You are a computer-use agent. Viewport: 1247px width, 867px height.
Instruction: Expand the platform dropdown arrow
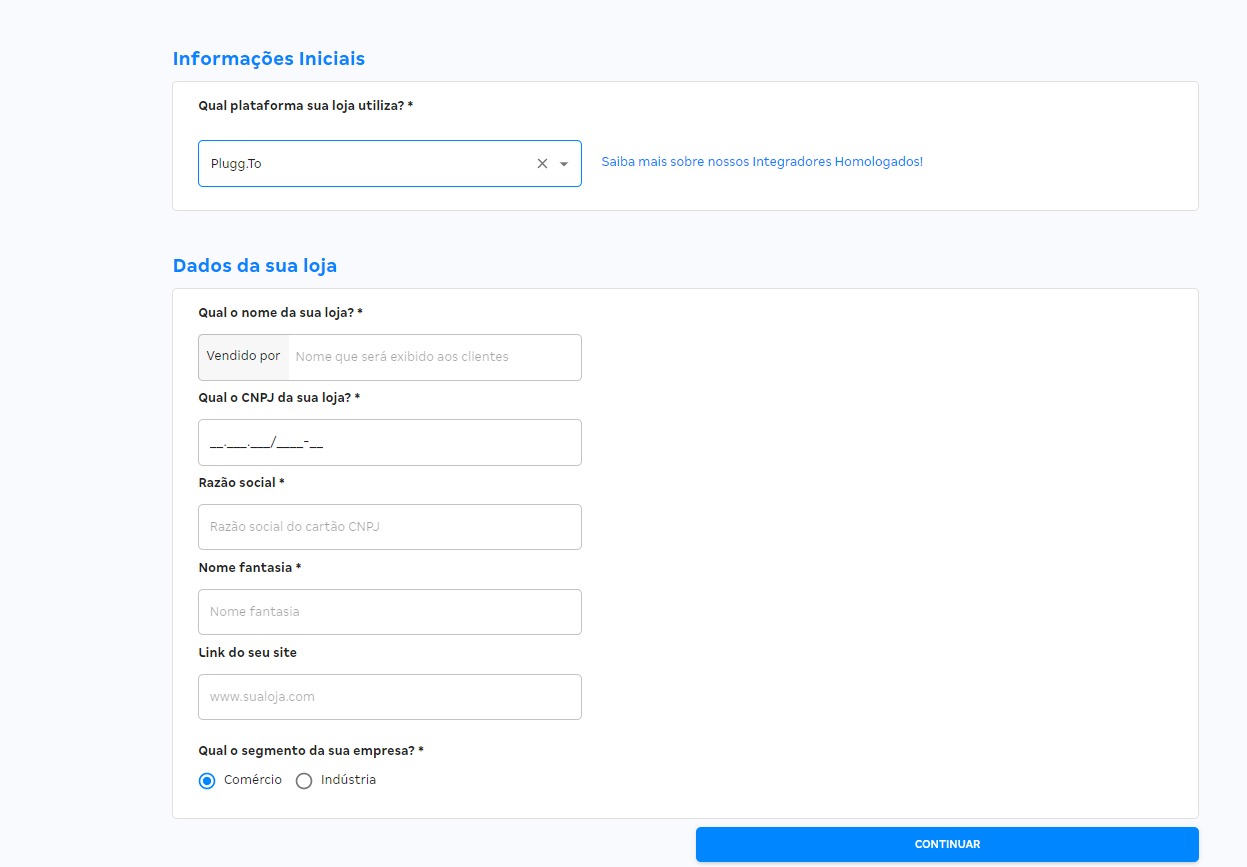[x=564, y=164]
